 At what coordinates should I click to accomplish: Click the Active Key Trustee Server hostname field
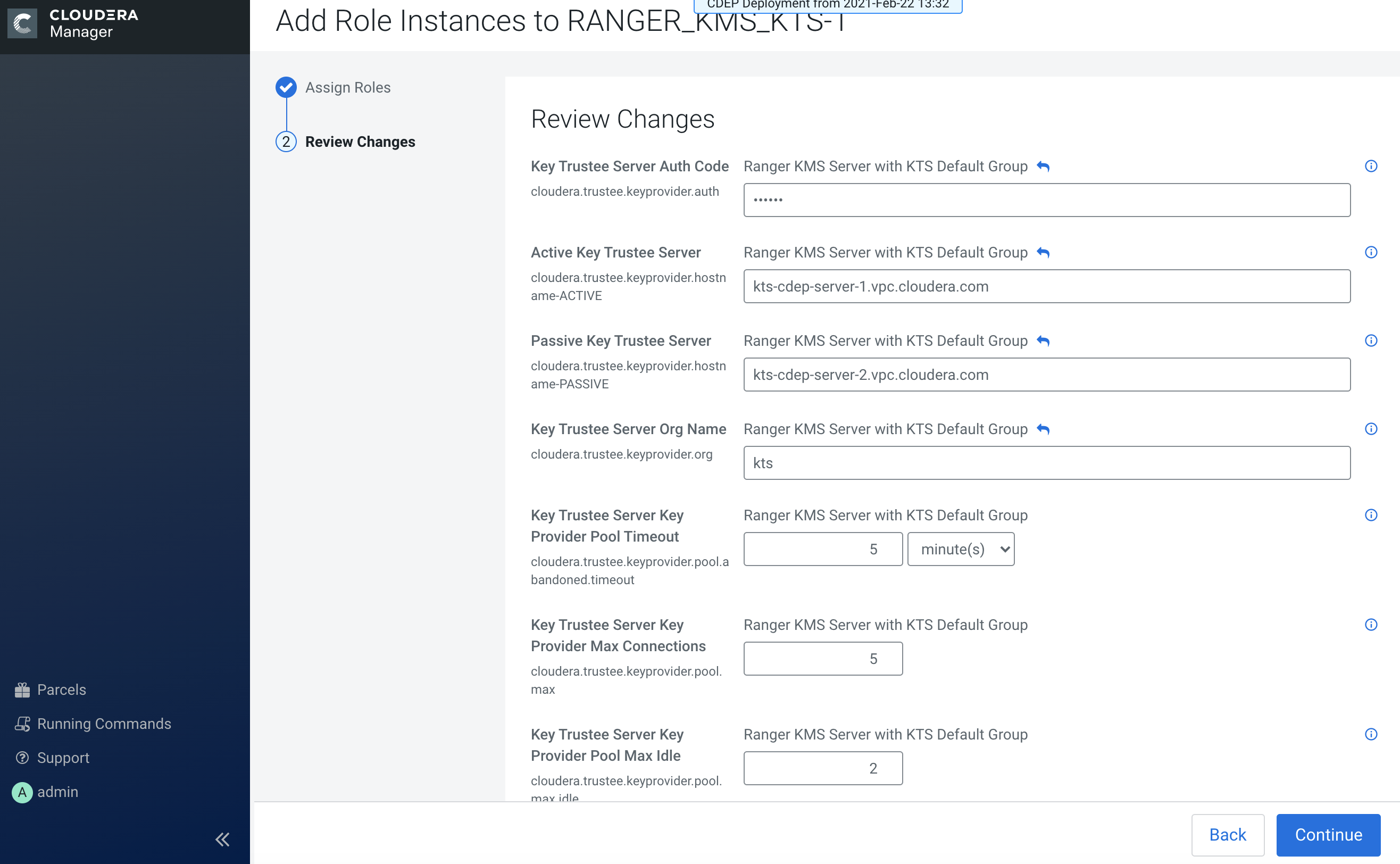coord(1046,286)
